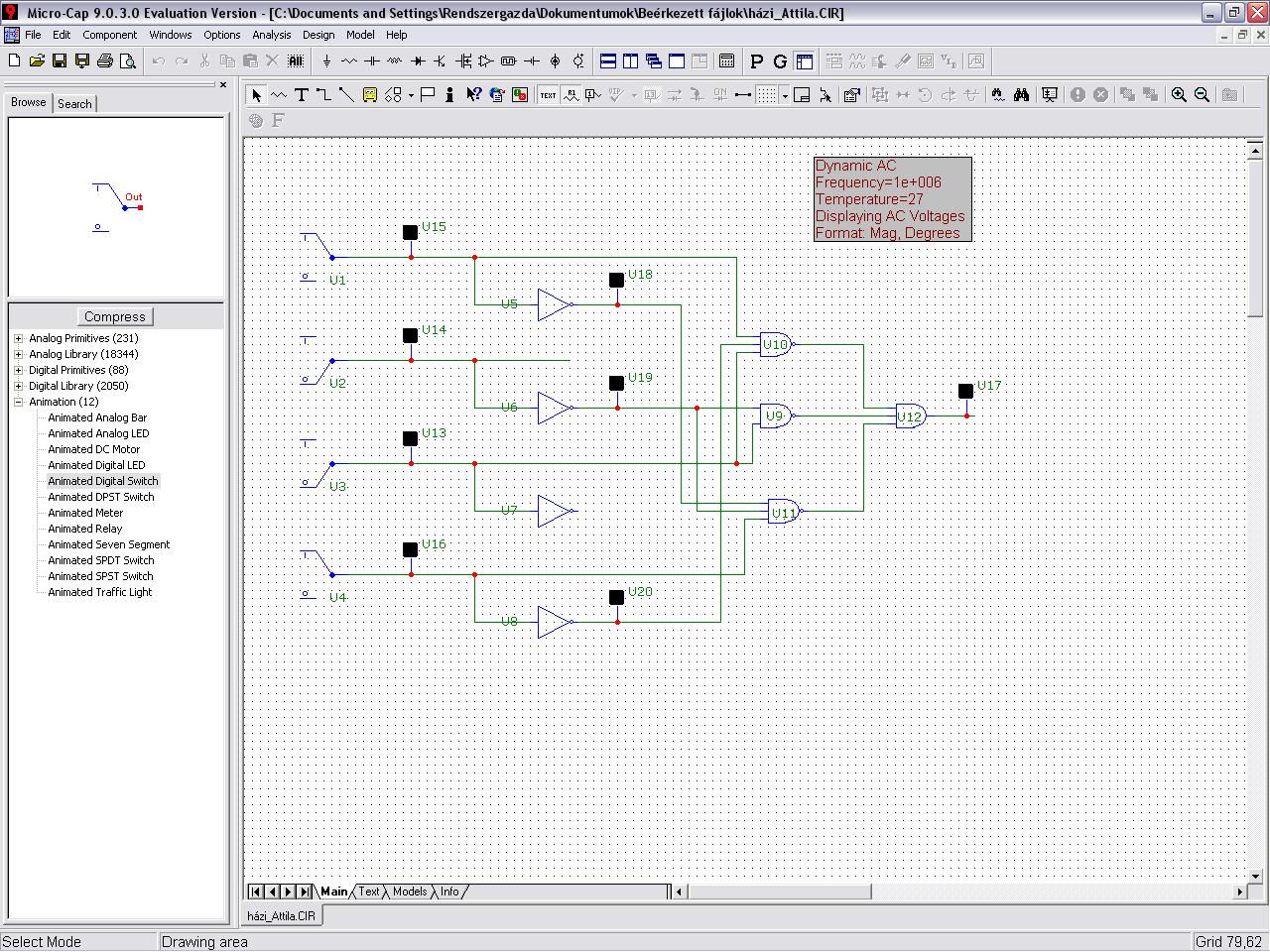Click the Print Preview icon
The width and height of the screenshot is (1270, 952).
[x=128, y=61]
